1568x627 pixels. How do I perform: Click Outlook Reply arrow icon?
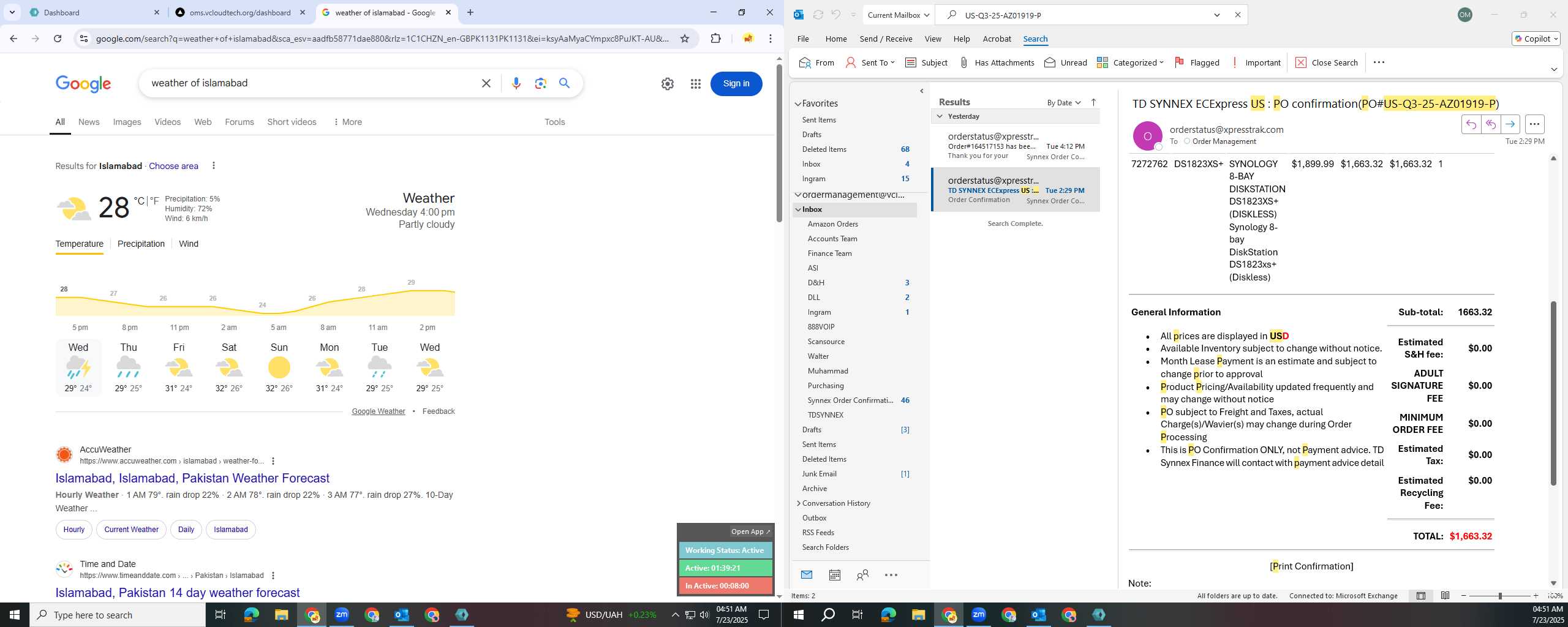point(1471,124)
